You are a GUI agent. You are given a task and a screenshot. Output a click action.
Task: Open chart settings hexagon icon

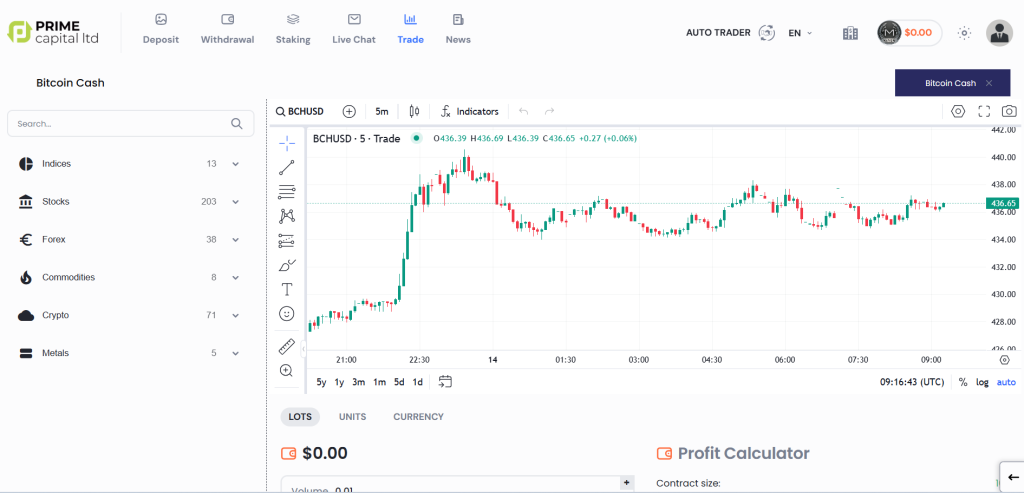pyautogui.click(x=958, y=111)
